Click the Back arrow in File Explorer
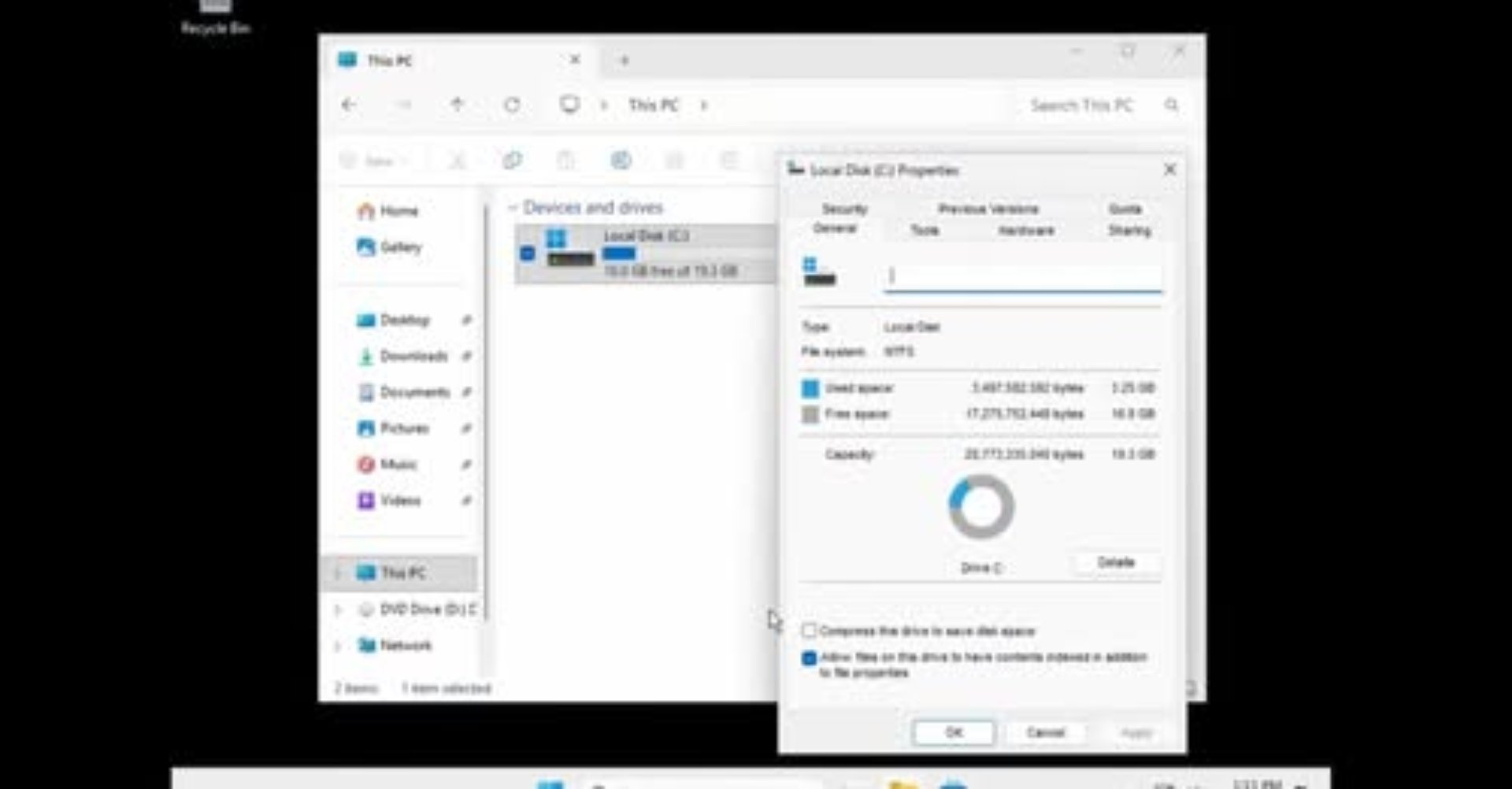Viewport: 1512px width, 789px height. pyautogui.click(x=349, y=105)
